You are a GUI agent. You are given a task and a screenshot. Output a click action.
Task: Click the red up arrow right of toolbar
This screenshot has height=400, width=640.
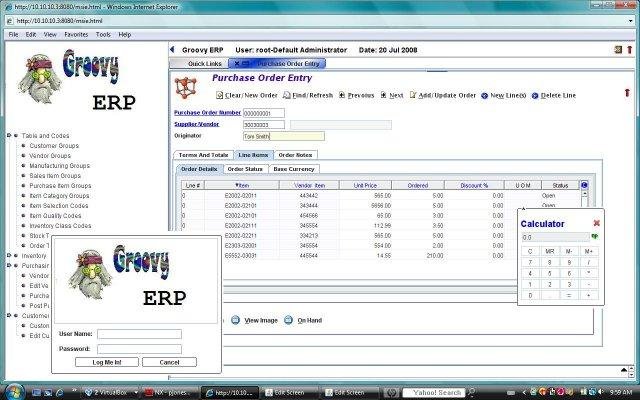(x=627, y=93)
